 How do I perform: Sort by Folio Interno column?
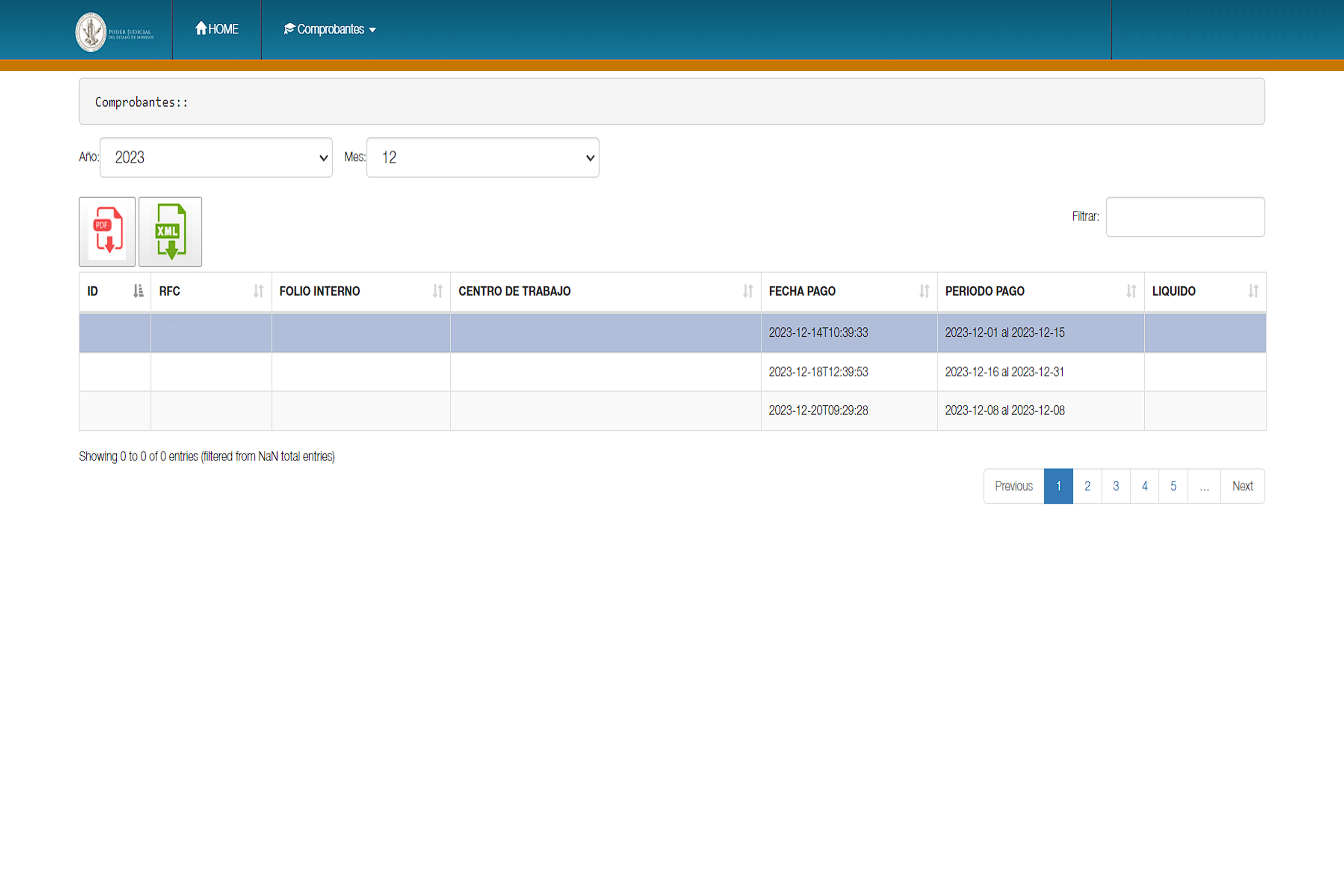[360, 291]
